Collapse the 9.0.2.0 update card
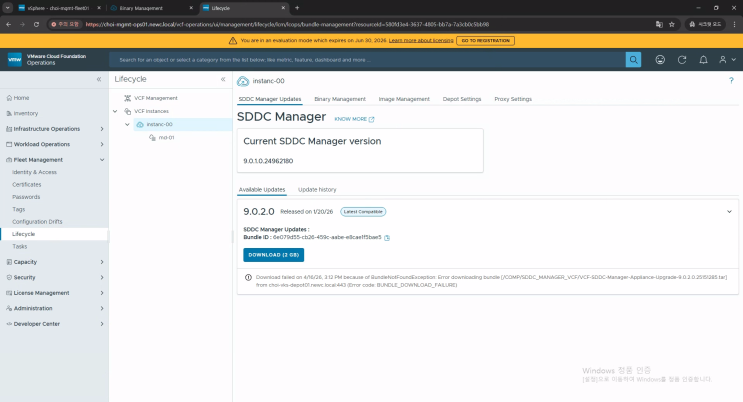This screenshot has width=743, height=402. coord(729,211)
